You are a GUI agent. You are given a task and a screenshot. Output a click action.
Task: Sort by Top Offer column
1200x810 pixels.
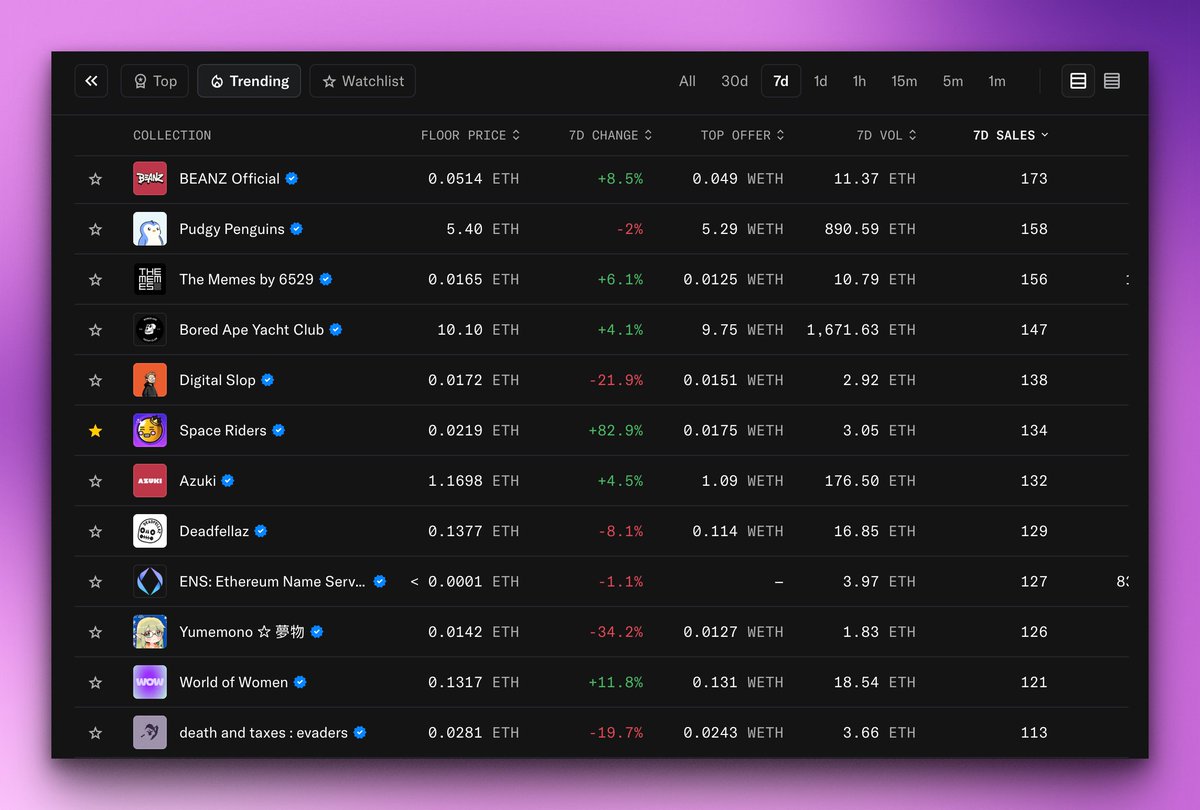(742, 135)
